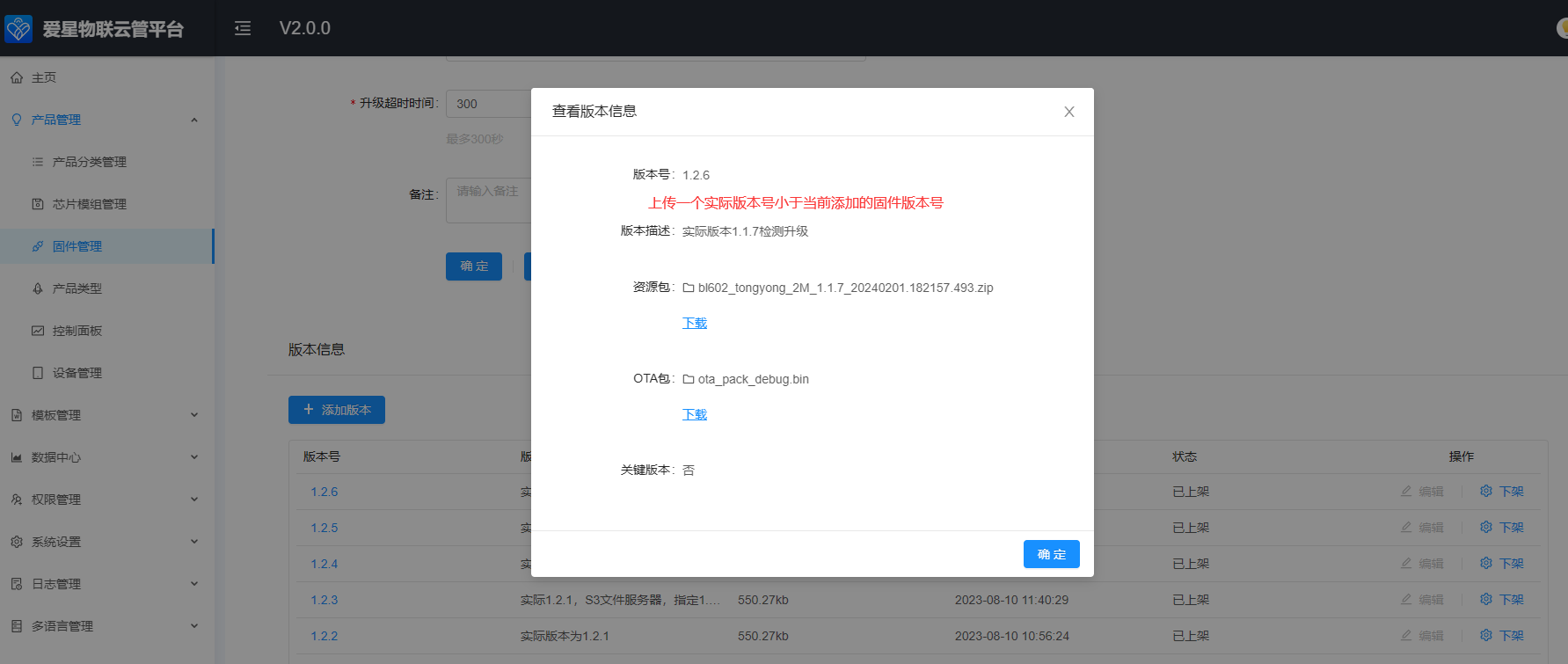The image size is (1568, 664).
Task: Click the pencil edit icon in row 1.2.6
Action: 1406,492
